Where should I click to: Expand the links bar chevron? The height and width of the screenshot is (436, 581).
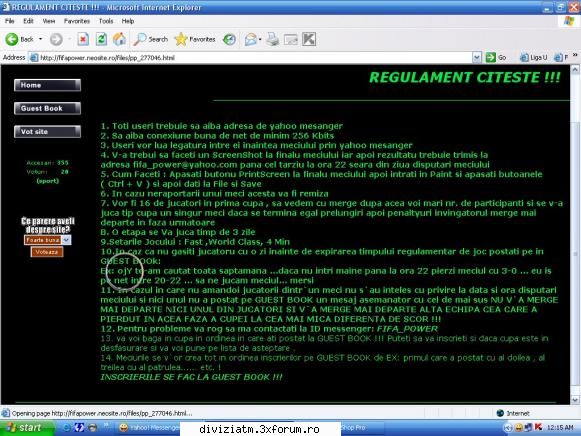(575, 55)
